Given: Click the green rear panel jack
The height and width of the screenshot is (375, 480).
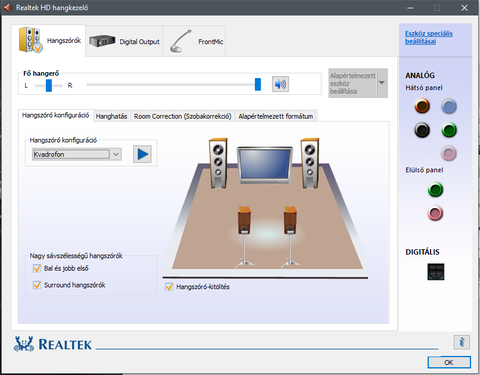Looking at the screenshot, I should 449,130.
